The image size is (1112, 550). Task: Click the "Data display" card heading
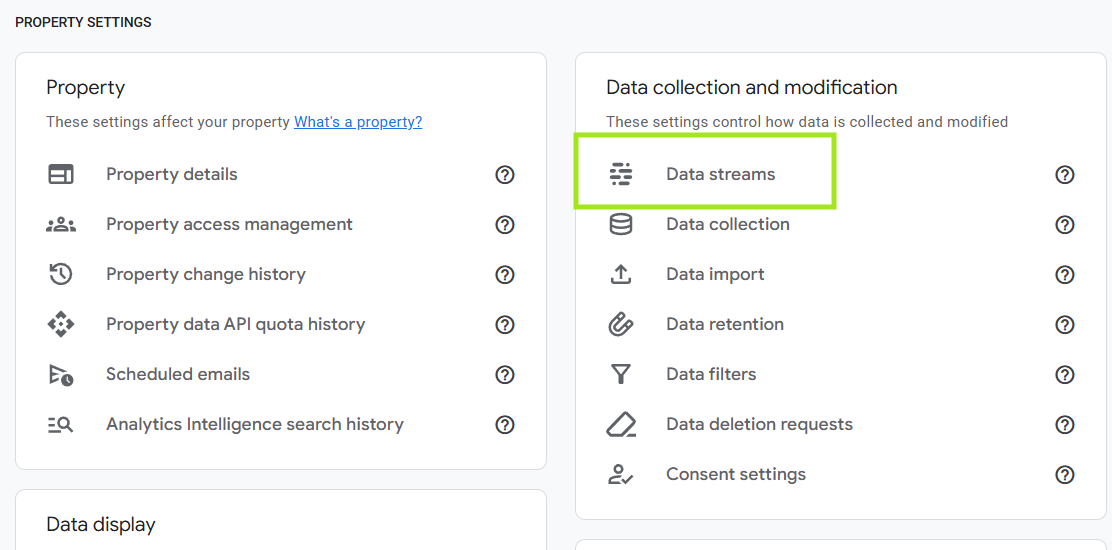point(101,524)
